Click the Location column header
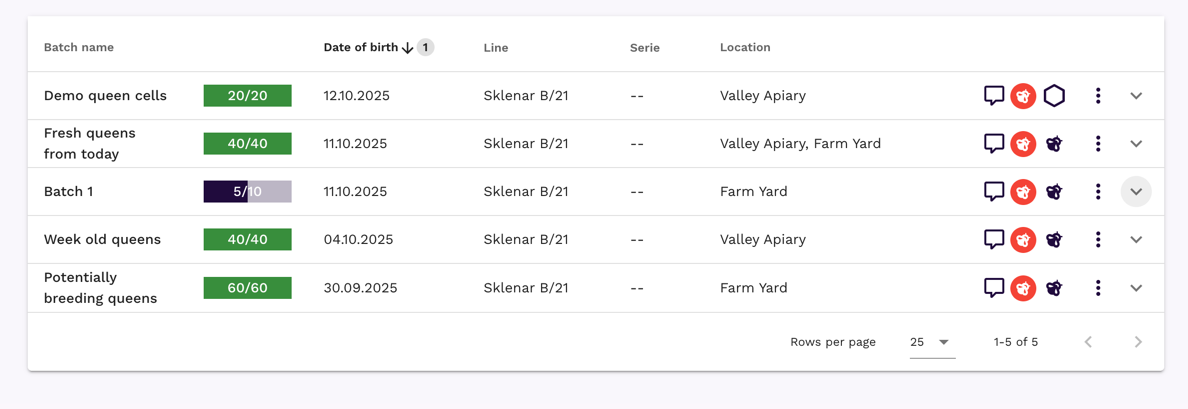Image resolution: width=1188 pixels, height=409 pixels. (745, 48)
